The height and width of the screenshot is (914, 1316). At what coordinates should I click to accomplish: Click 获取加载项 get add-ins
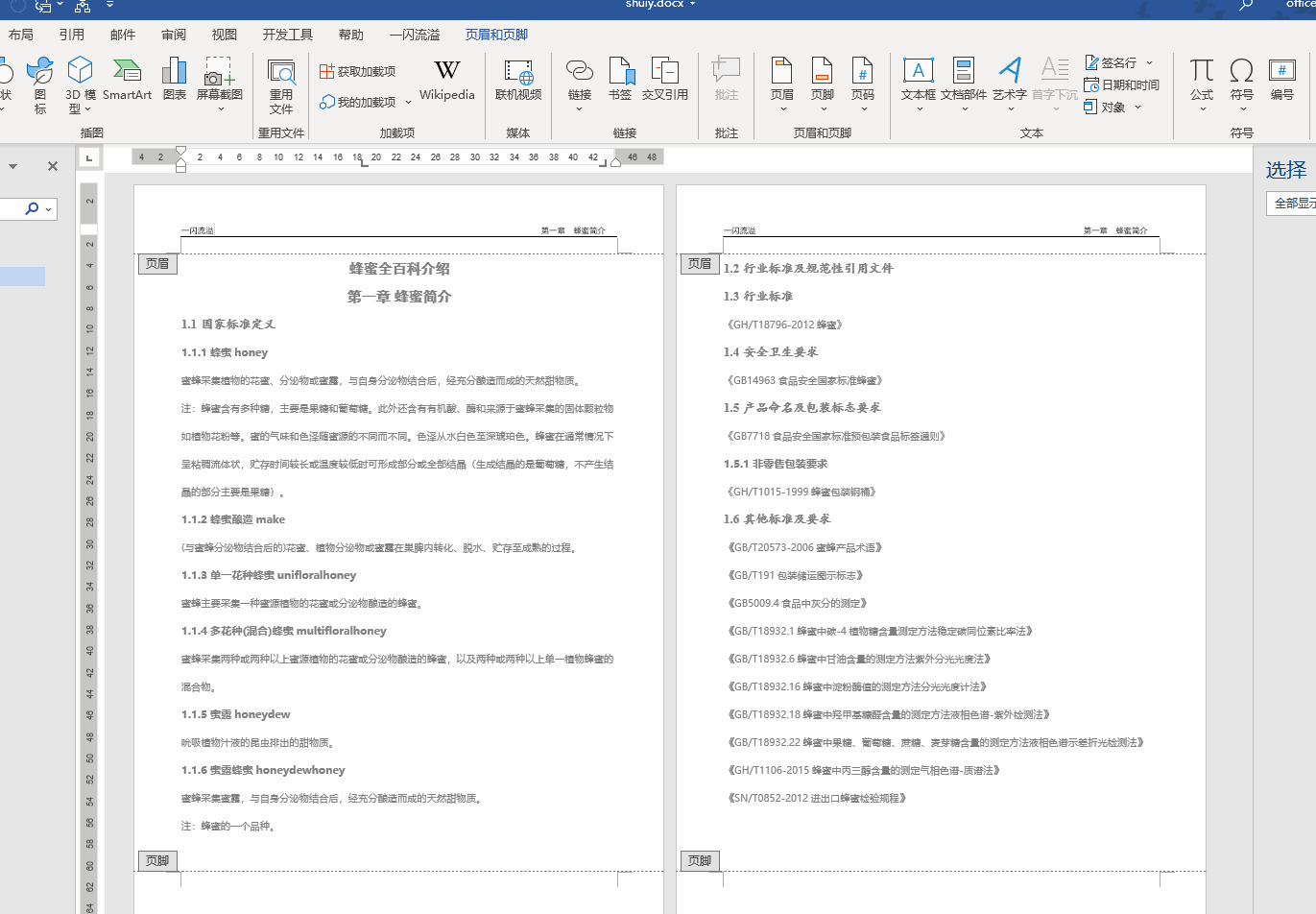(357, 71)
